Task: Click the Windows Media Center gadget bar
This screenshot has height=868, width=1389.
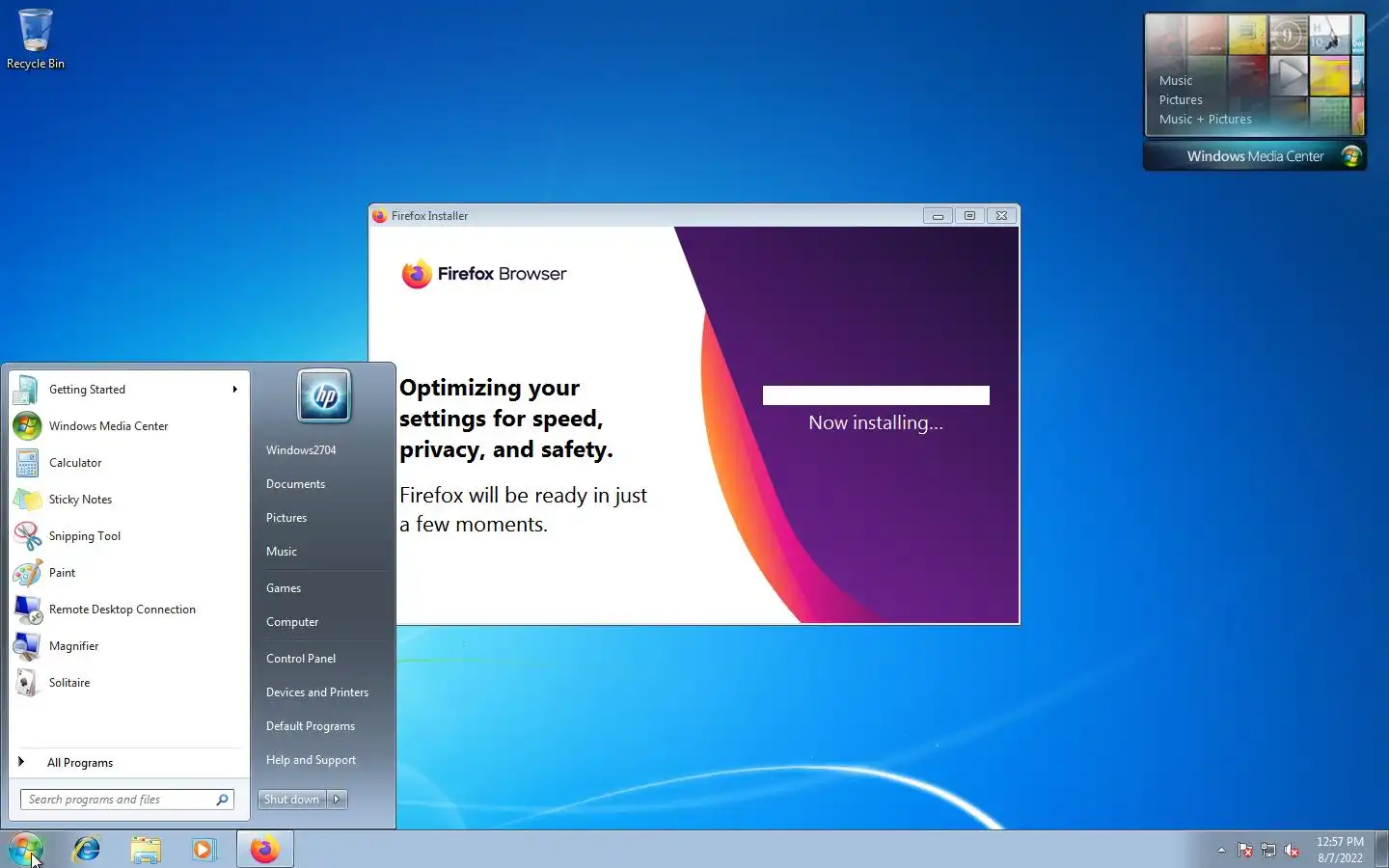Action: click(x=1254, y=156)
